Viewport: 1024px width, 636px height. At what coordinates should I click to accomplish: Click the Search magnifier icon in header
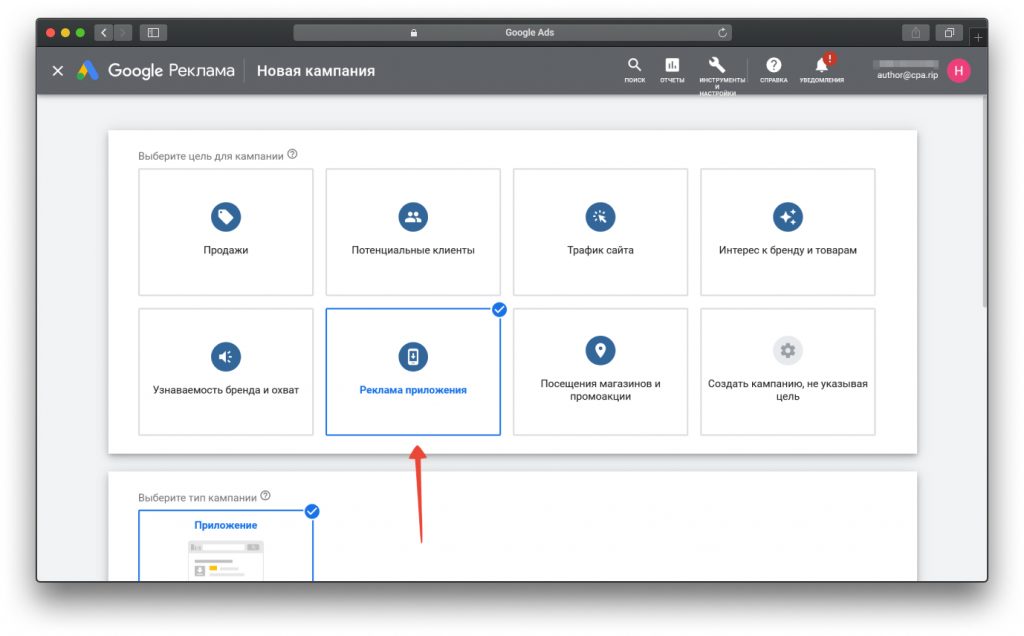(634, 66)
